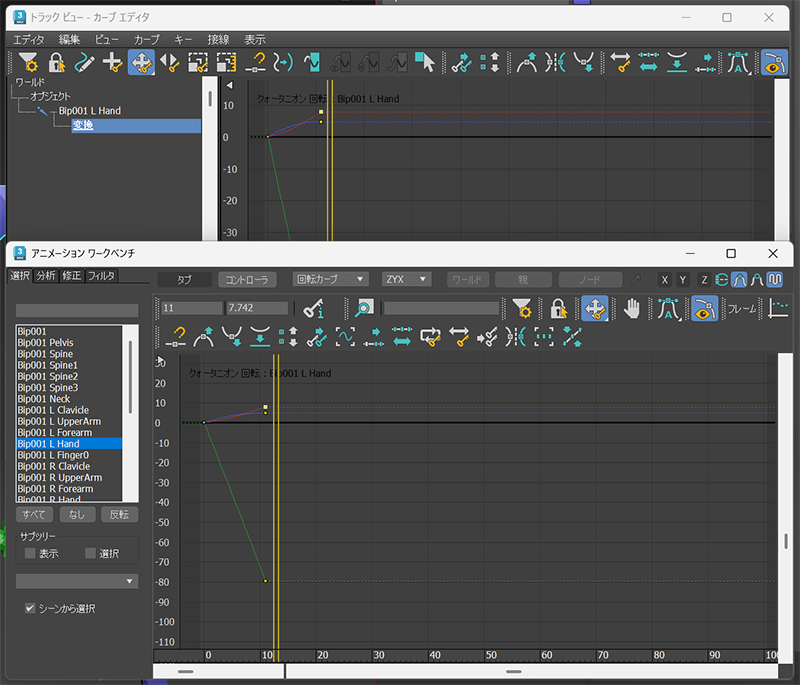
Task: Click the filter funnel icon in Track View toolbar
Action: [28, 63]
